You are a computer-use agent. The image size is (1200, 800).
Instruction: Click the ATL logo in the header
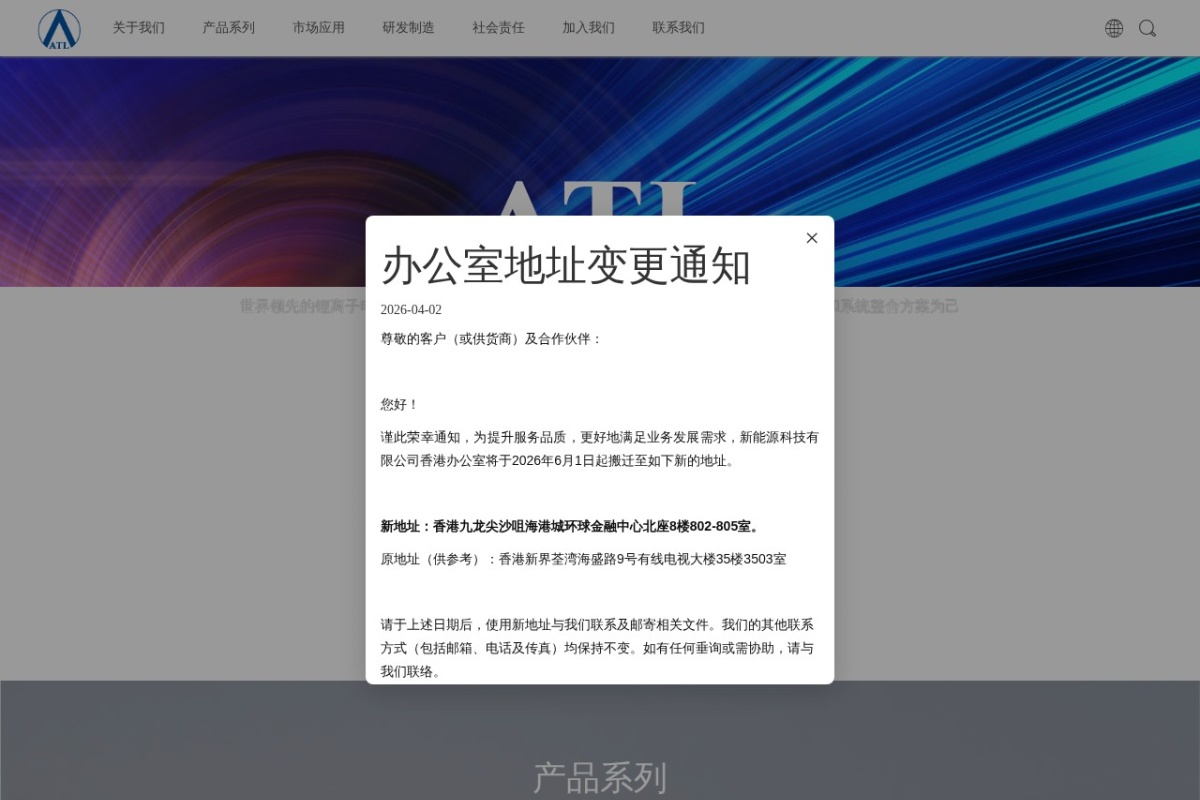pos(59,29)
